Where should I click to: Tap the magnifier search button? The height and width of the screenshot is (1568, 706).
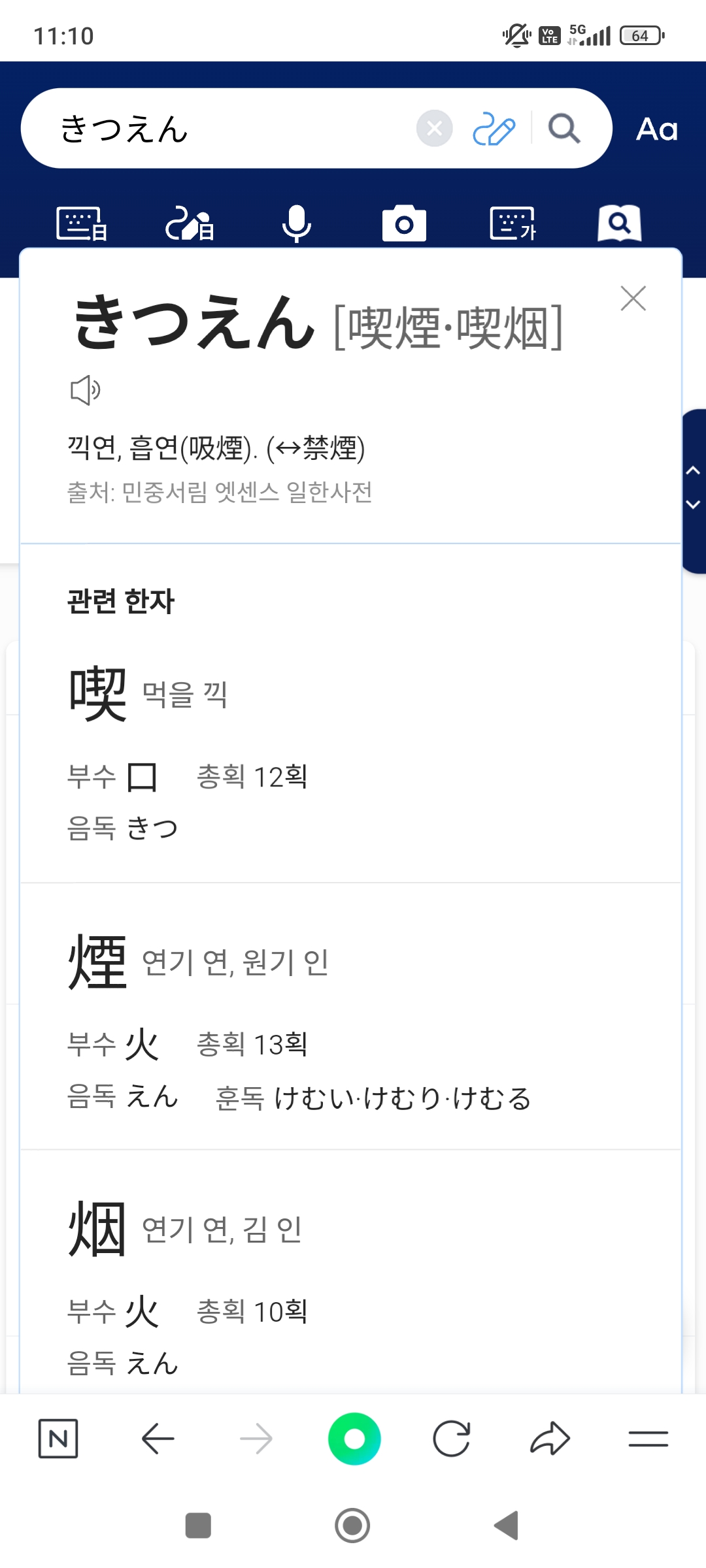point(563,129)
